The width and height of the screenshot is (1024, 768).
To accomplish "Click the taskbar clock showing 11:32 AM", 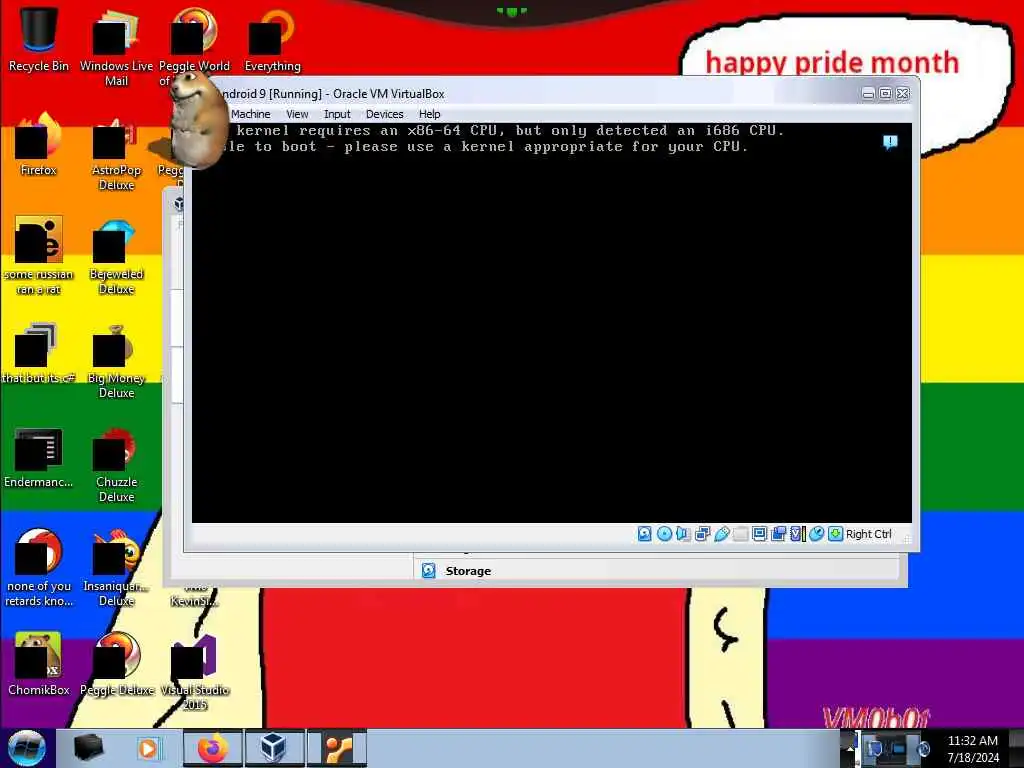I will click(973, 748).
